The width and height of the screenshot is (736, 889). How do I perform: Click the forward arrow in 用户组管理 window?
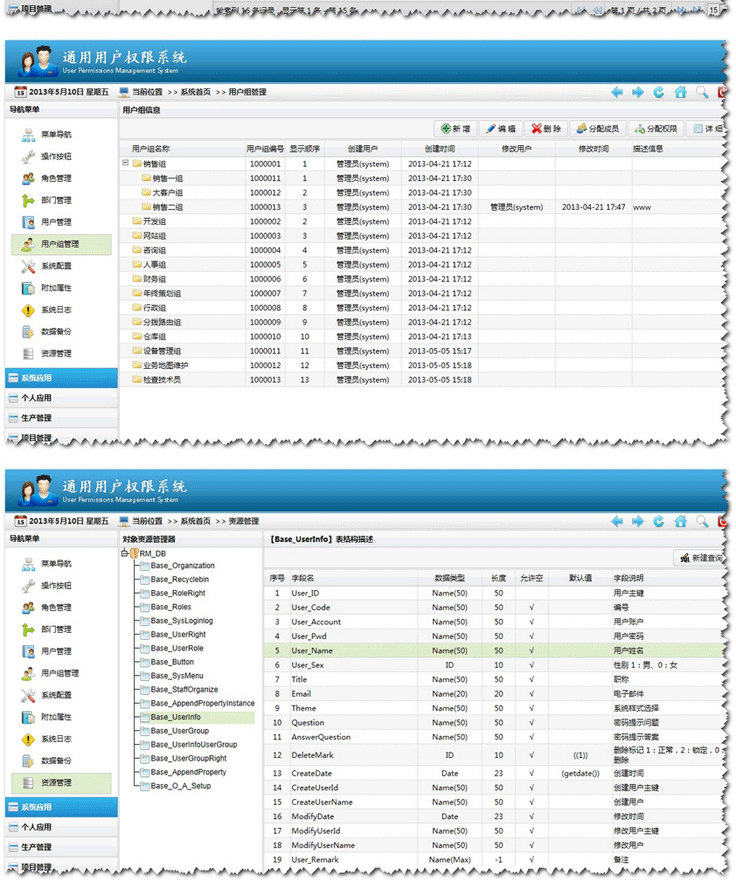click(638, 92)
